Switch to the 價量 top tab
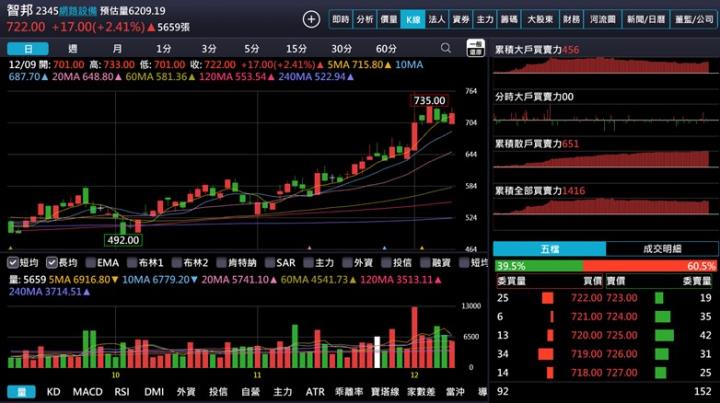This screenshot has width=720, height=403. point(388,19)
